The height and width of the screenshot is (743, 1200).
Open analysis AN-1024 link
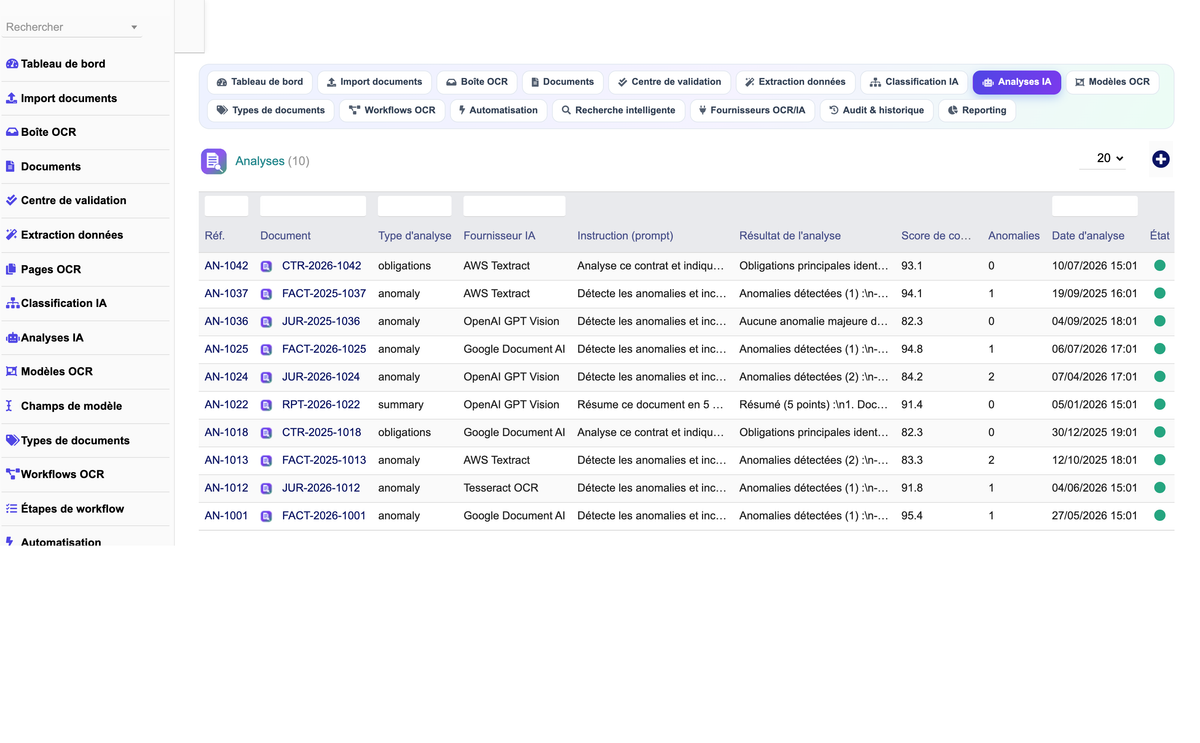pyautogui.click(x=226, y=377)
